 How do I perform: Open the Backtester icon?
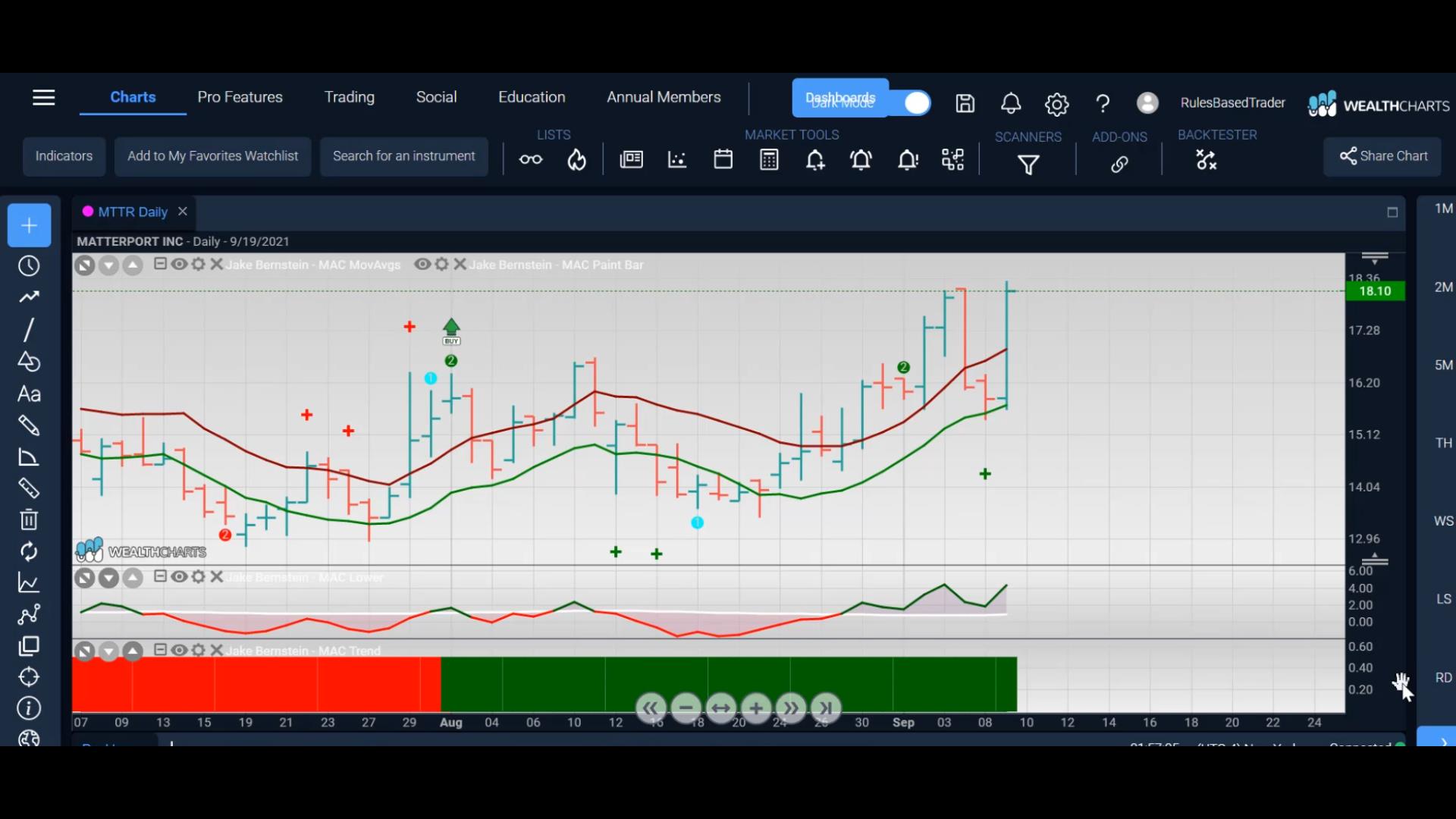pos(1206,160)
